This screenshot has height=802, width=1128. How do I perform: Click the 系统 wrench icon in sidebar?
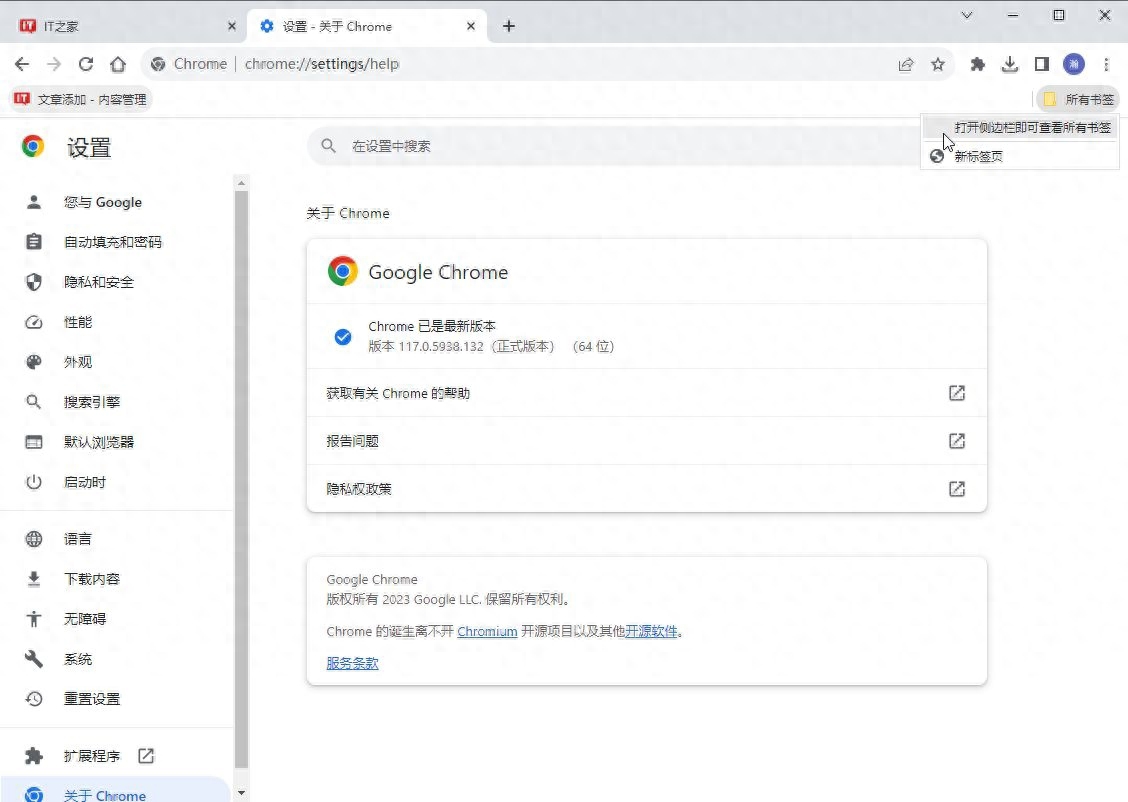pos(33,658)
